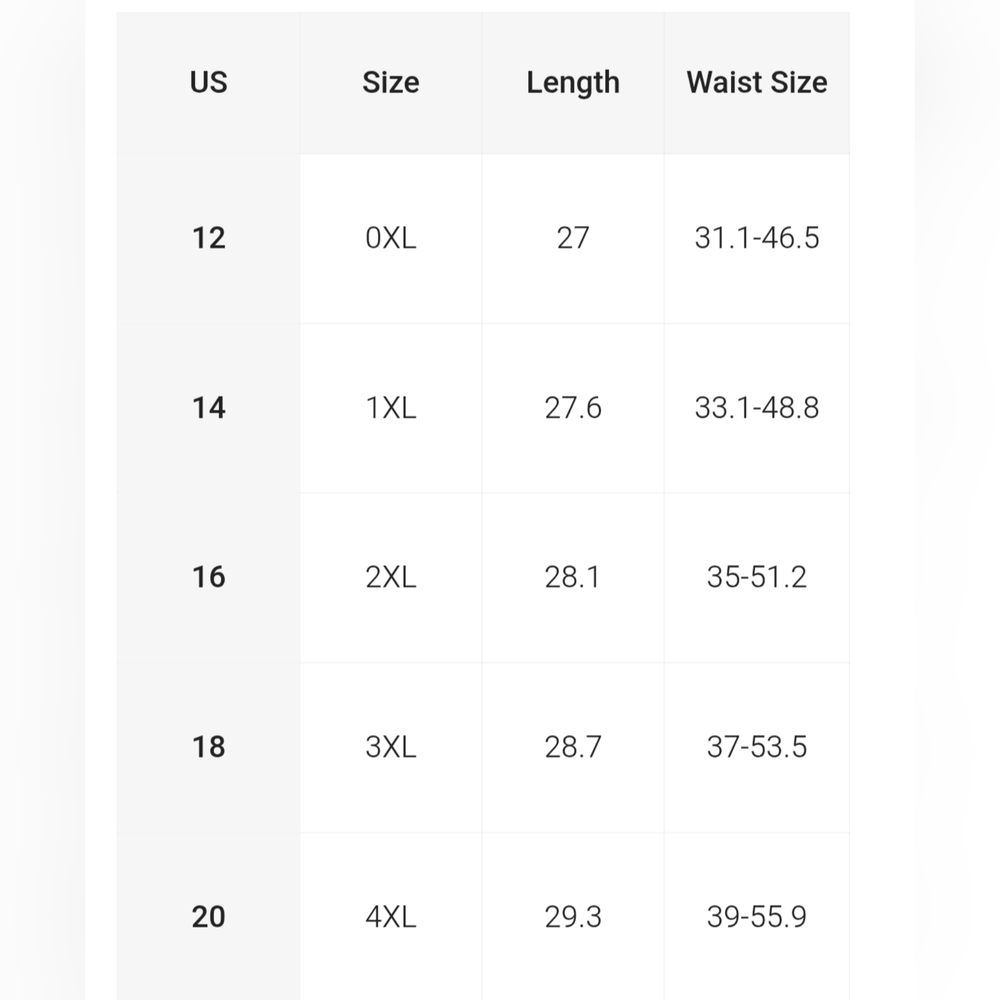
Task: Click the 1XL size cell
Action: 391,408
